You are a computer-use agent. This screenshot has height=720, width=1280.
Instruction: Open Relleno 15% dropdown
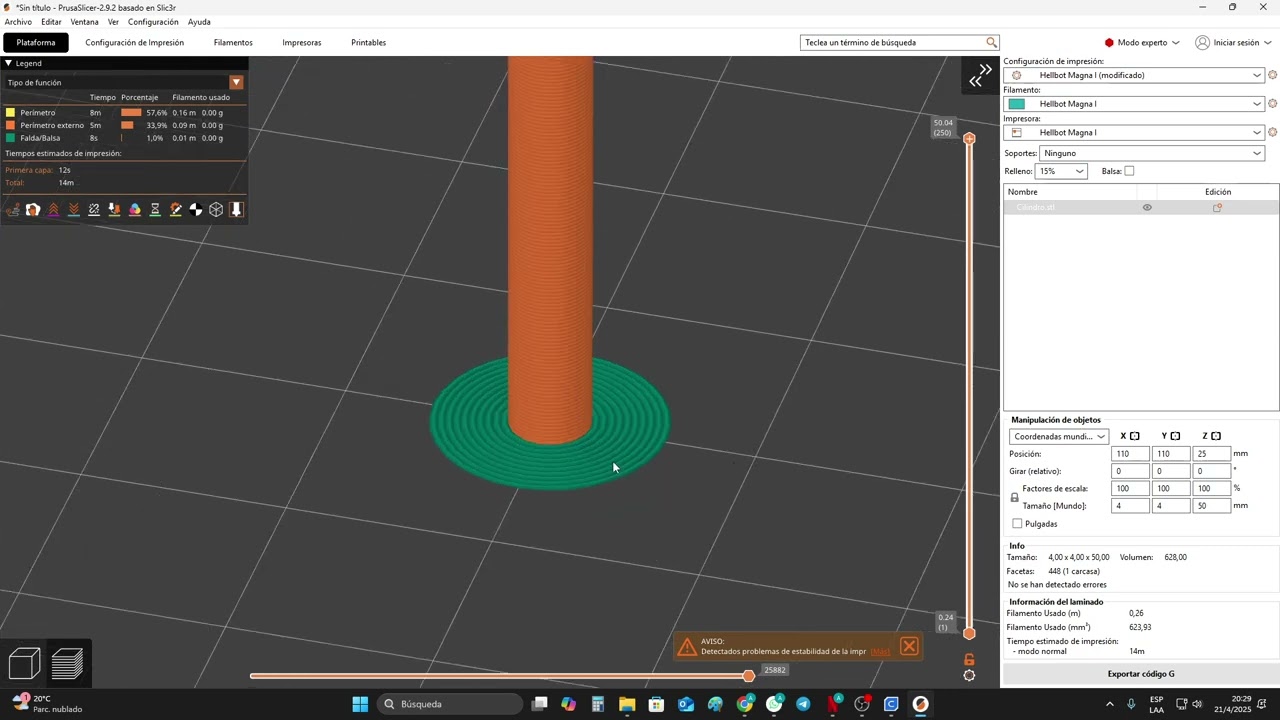(x=1062, y=171)
